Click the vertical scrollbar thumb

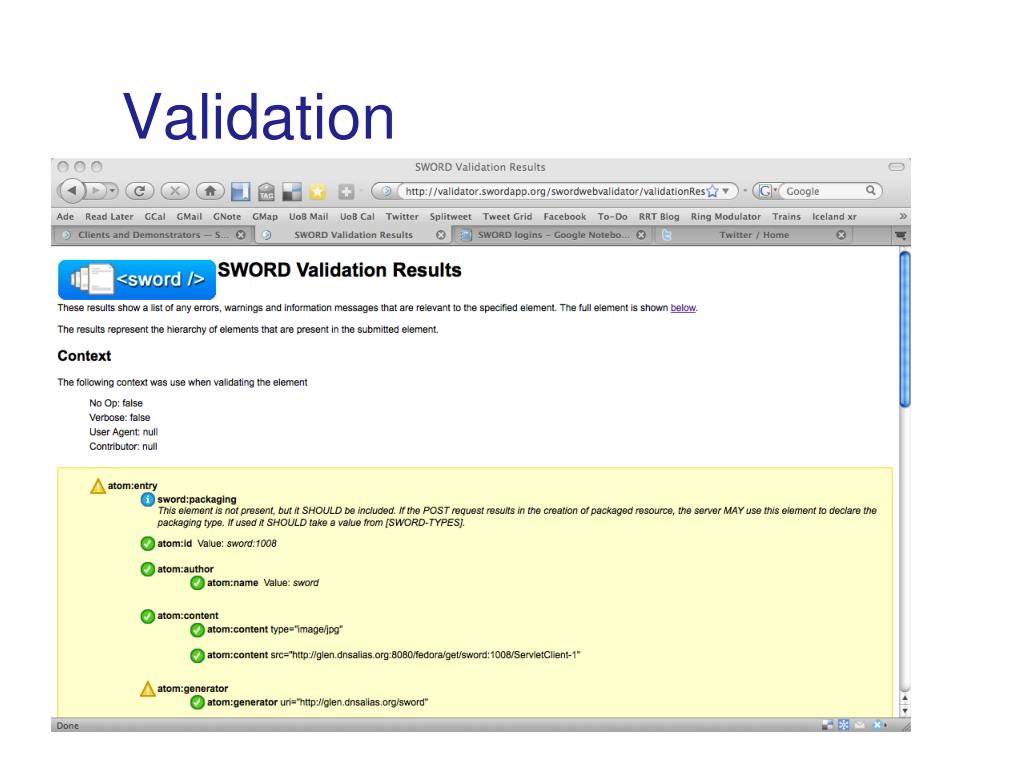[904, 329]
